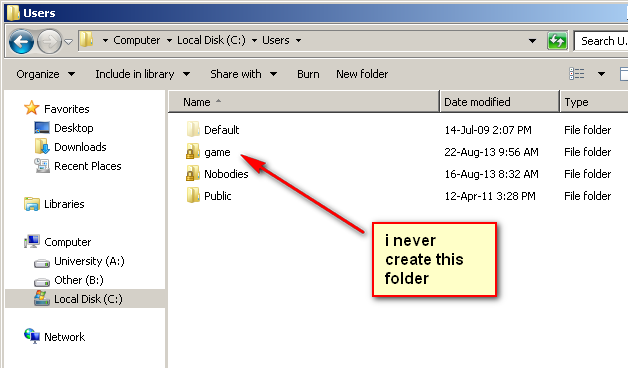Expand the arrow before Computer in address bar

point(105,41)
